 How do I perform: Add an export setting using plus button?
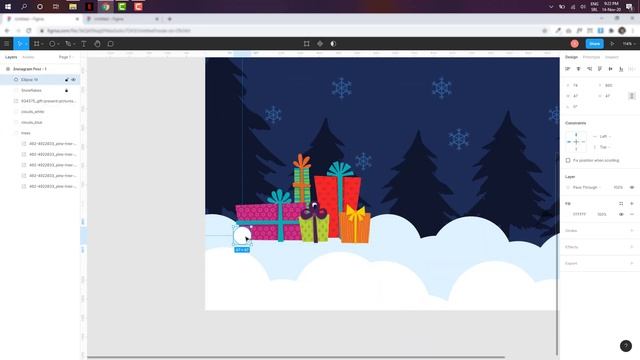pyautogui.click(x=631, y=263)
